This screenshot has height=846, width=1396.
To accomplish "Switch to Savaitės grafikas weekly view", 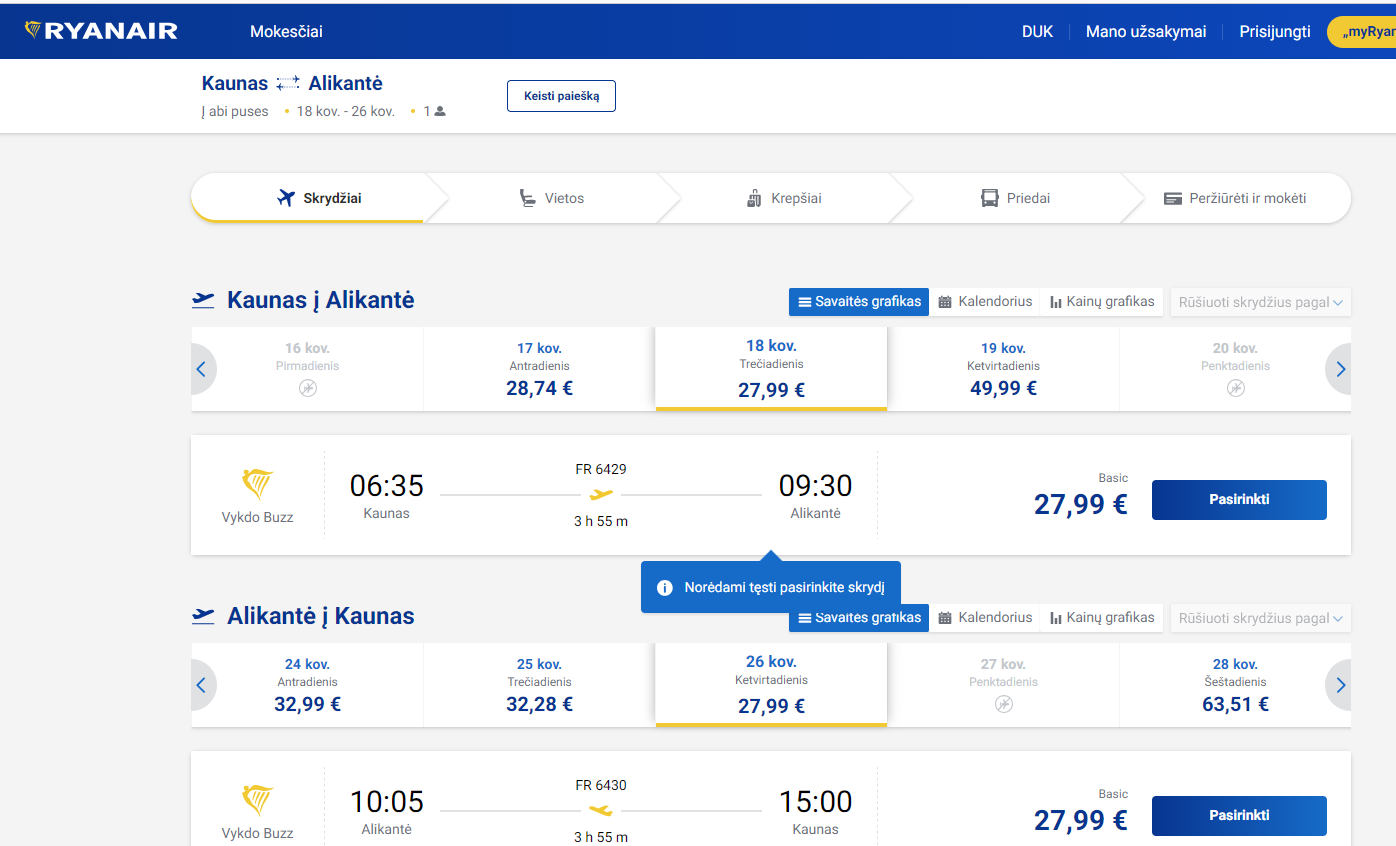I will [x=858, y=301].
